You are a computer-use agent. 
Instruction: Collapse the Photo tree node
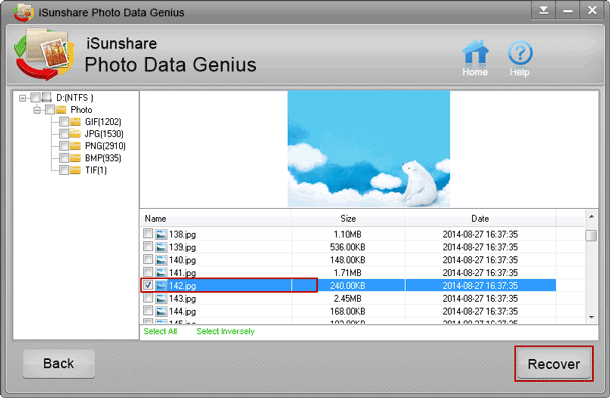click(x=37, y=110)
